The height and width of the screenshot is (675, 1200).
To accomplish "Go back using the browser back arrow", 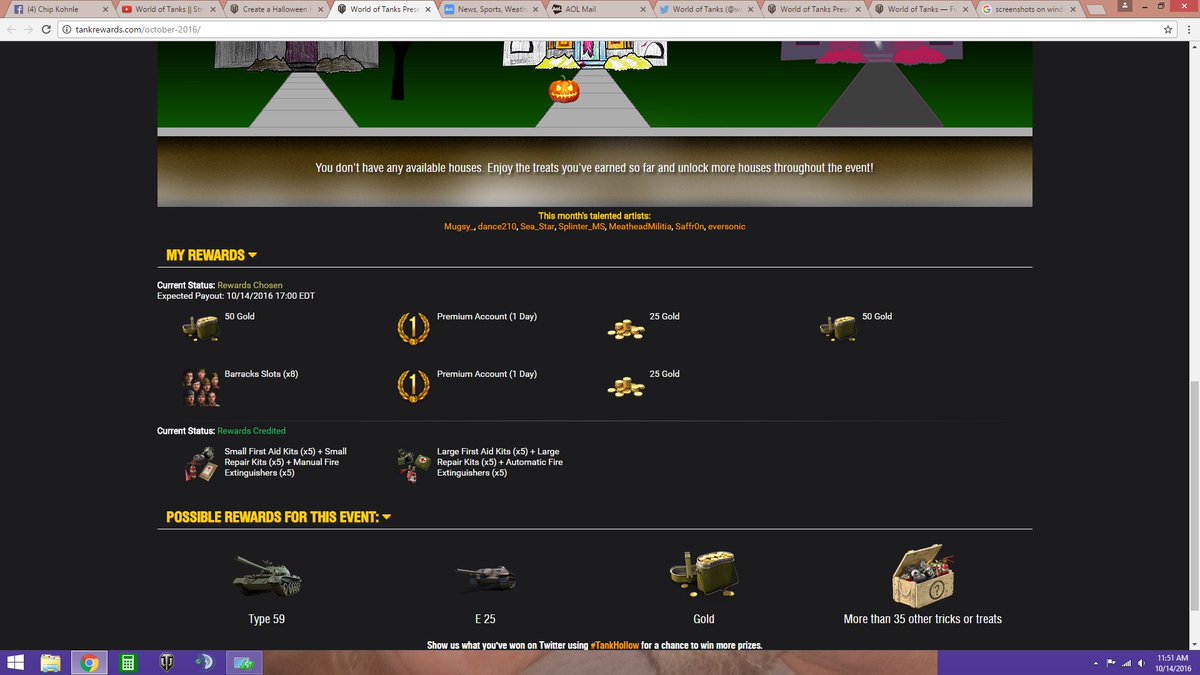I will (x=11, y=29).
